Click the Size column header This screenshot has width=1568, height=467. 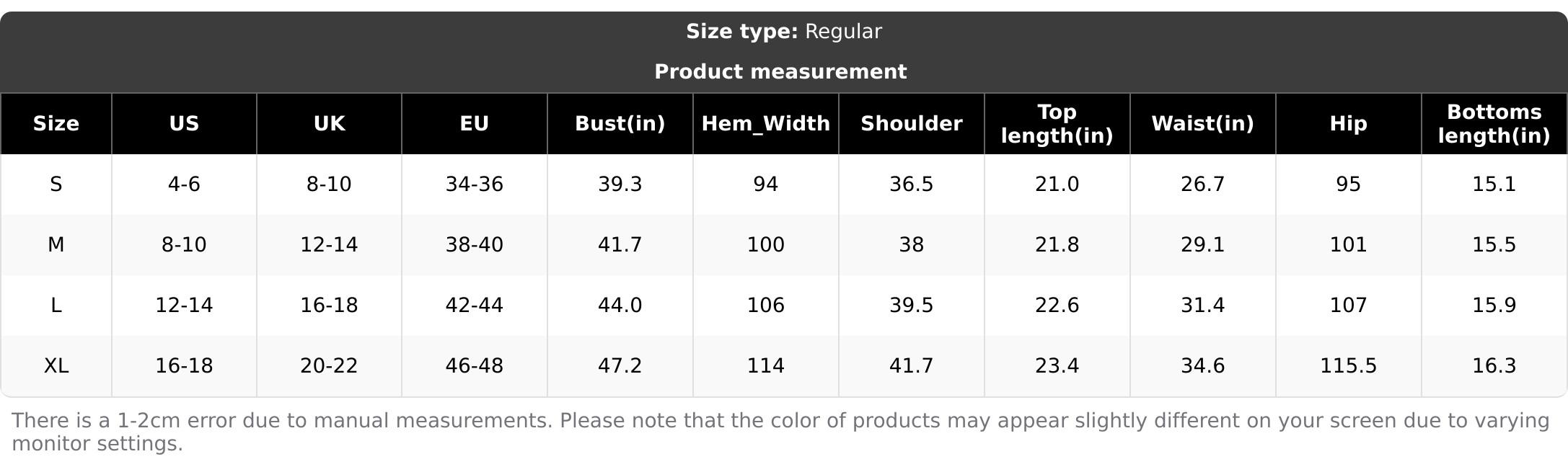coord(56,124)
